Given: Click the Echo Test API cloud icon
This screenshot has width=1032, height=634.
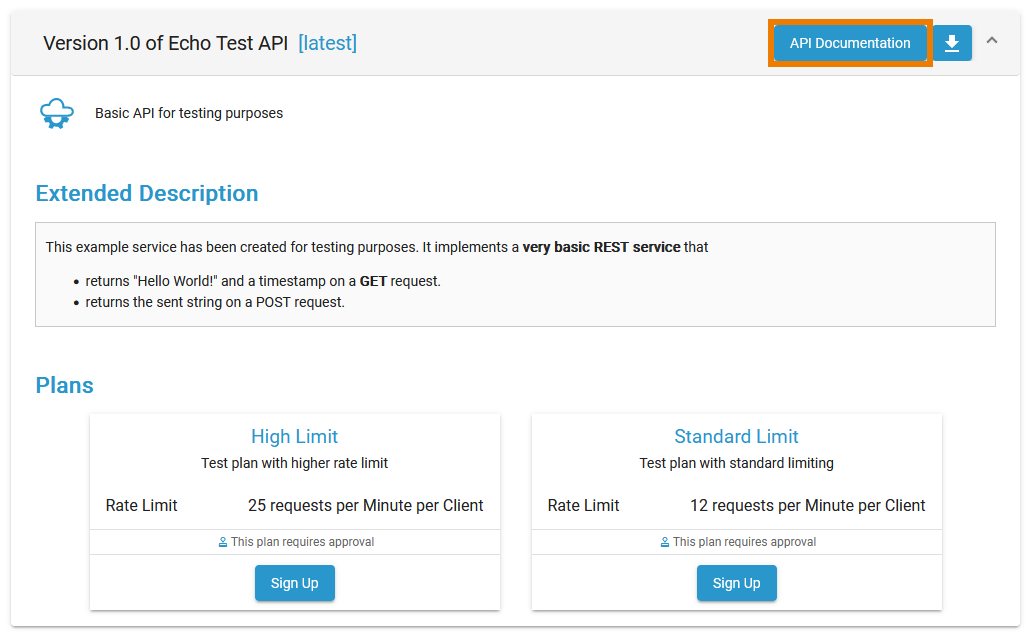Looking at the screenshot, I should [x=56, y=112].
